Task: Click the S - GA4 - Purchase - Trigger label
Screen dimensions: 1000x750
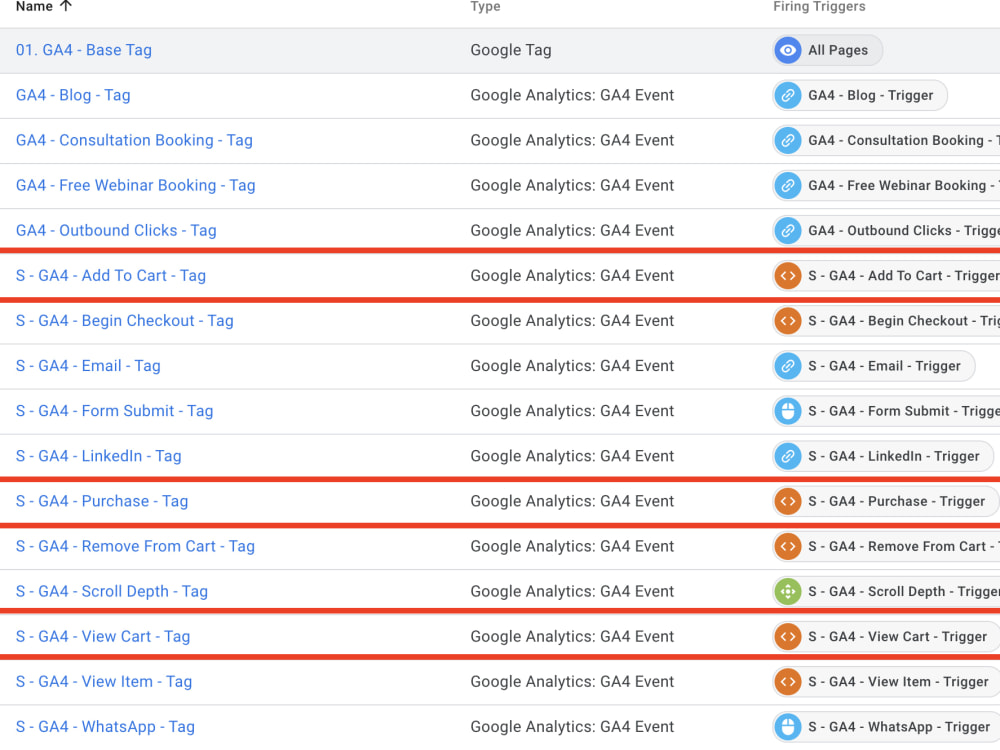Action: (x=896, y=501)
